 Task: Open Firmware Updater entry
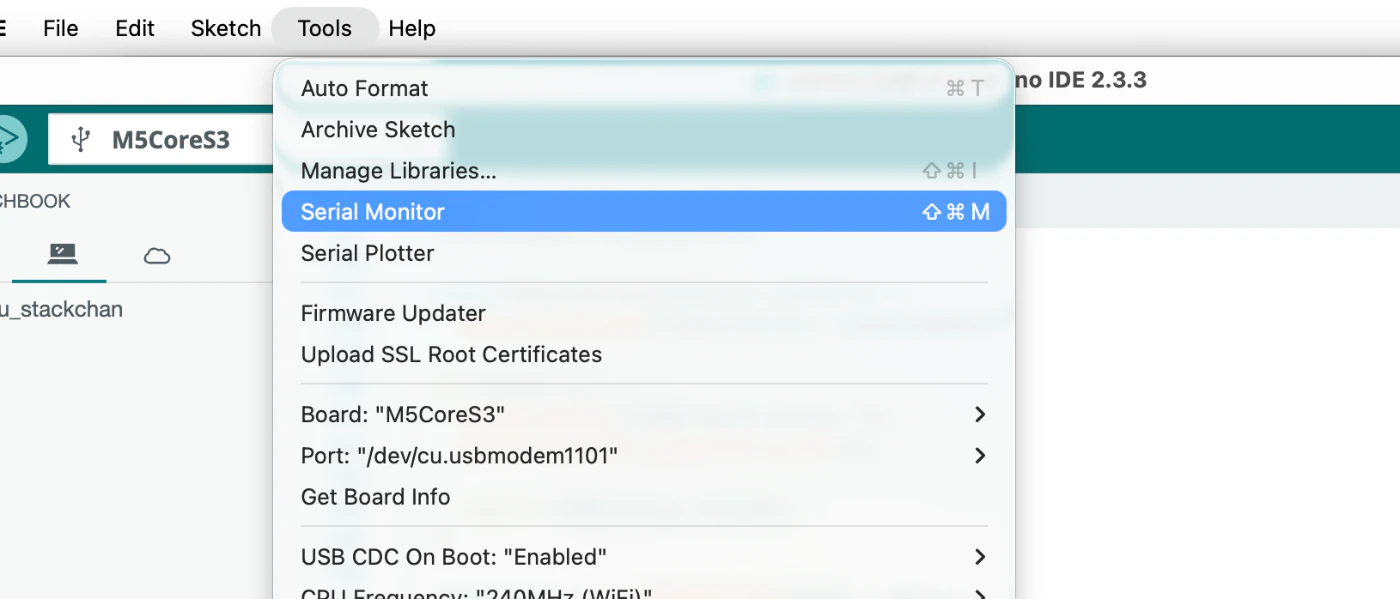[644, 313]
